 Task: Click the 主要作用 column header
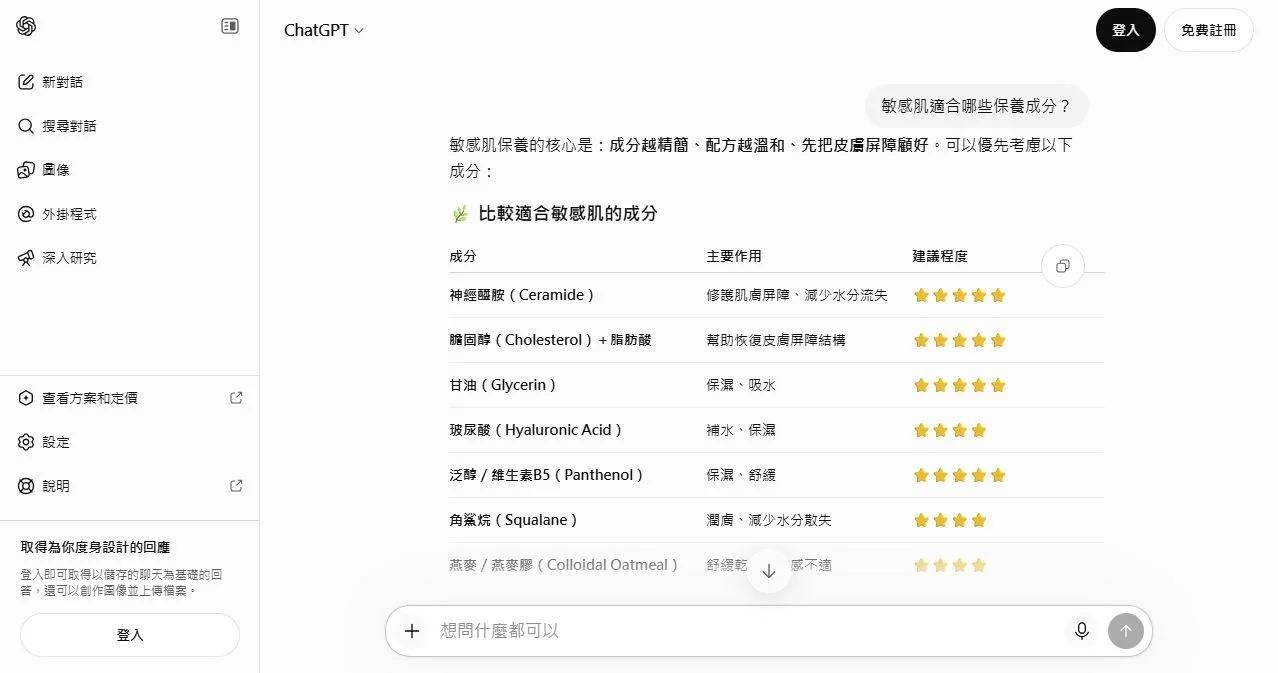pyautogui.click(x=734, y=256)
